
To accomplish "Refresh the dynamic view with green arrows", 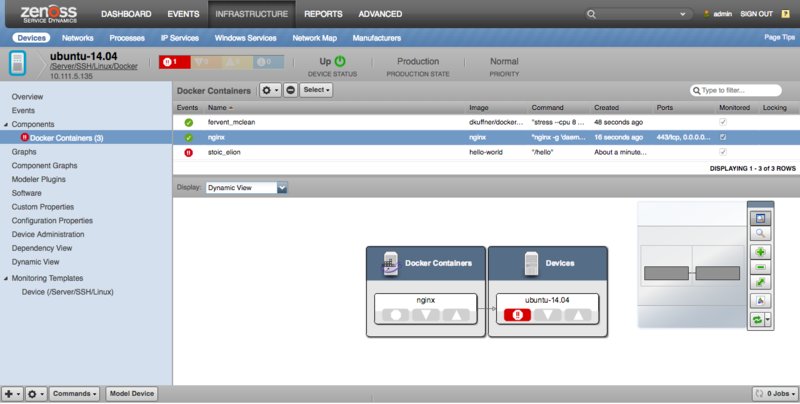I will click(757, 320).
